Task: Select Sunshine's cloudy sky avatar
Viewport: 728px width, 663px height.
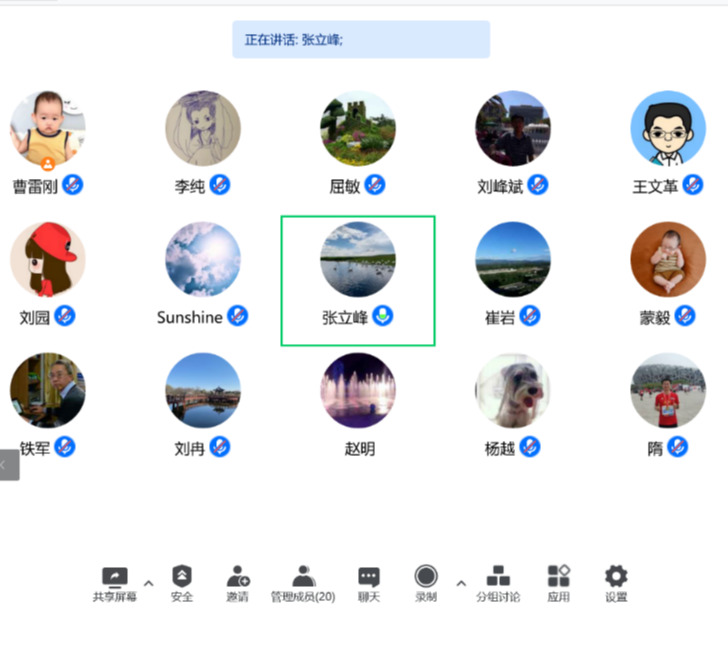Action: [203, 259]
